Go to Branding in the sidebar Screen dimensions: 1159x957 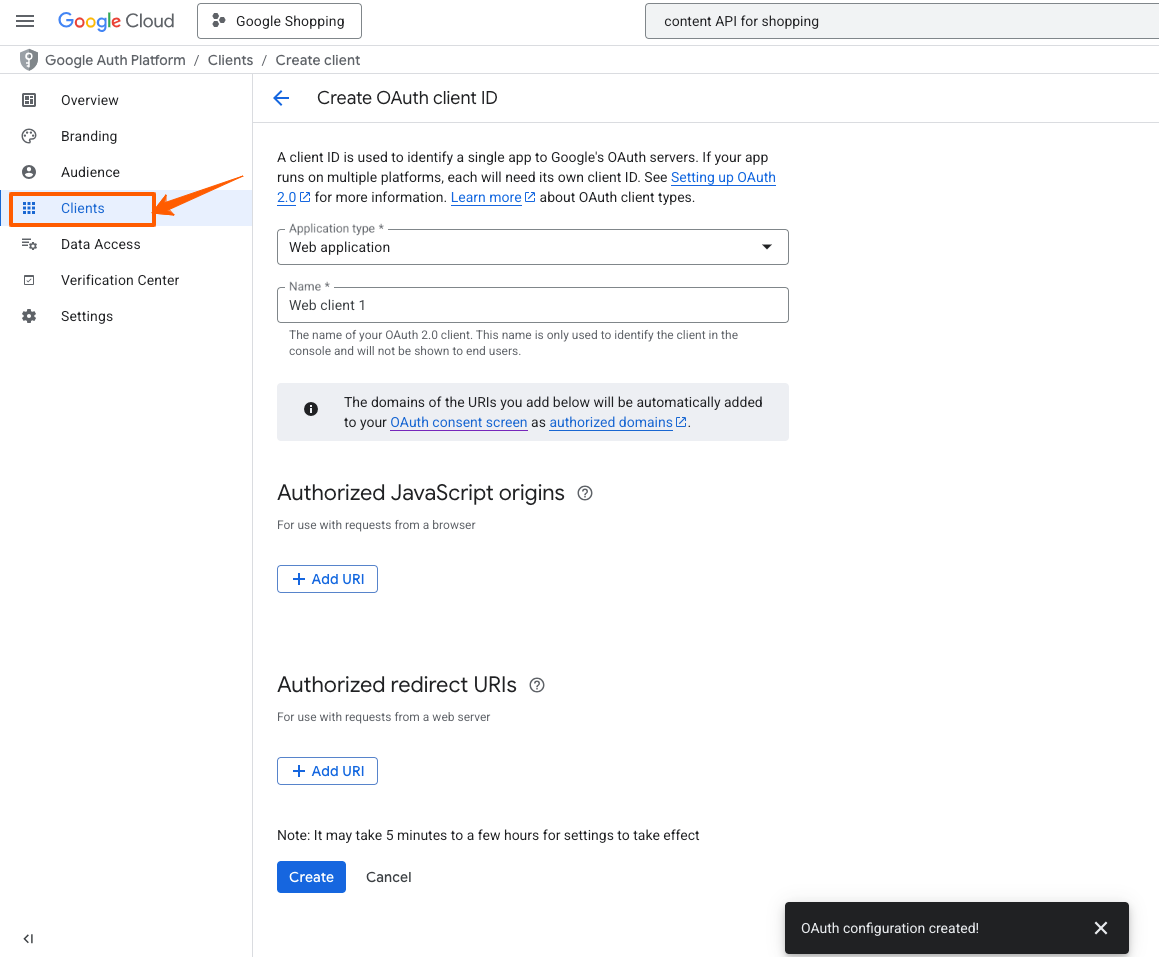tap(89, 136)
